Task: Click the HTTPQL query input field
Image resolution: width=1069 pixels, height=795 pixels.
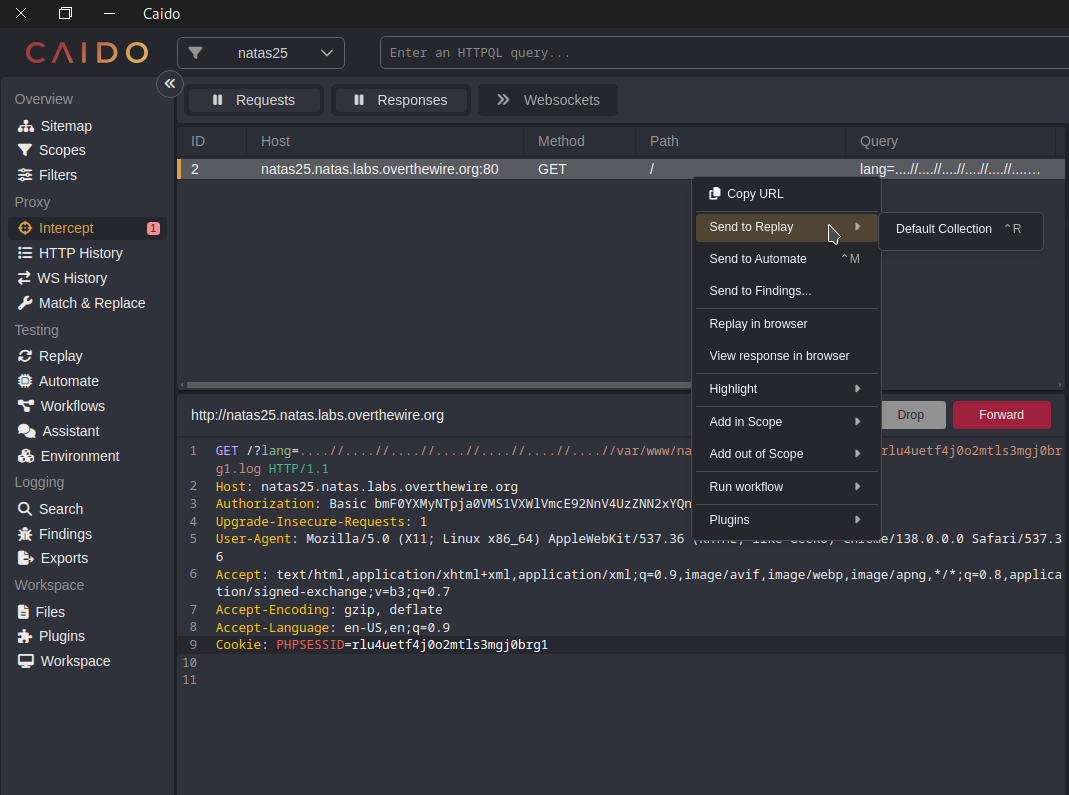Action: (720, 53)
